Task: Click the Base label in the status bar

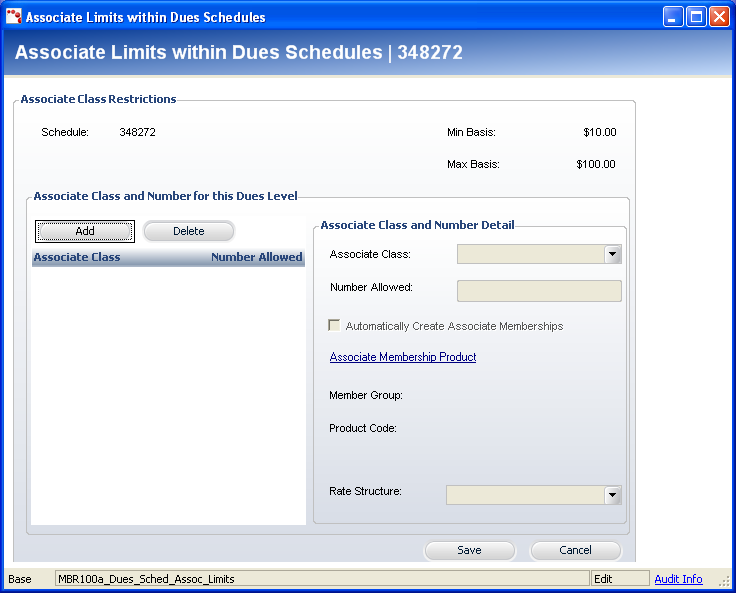Action: coord(20,579)
